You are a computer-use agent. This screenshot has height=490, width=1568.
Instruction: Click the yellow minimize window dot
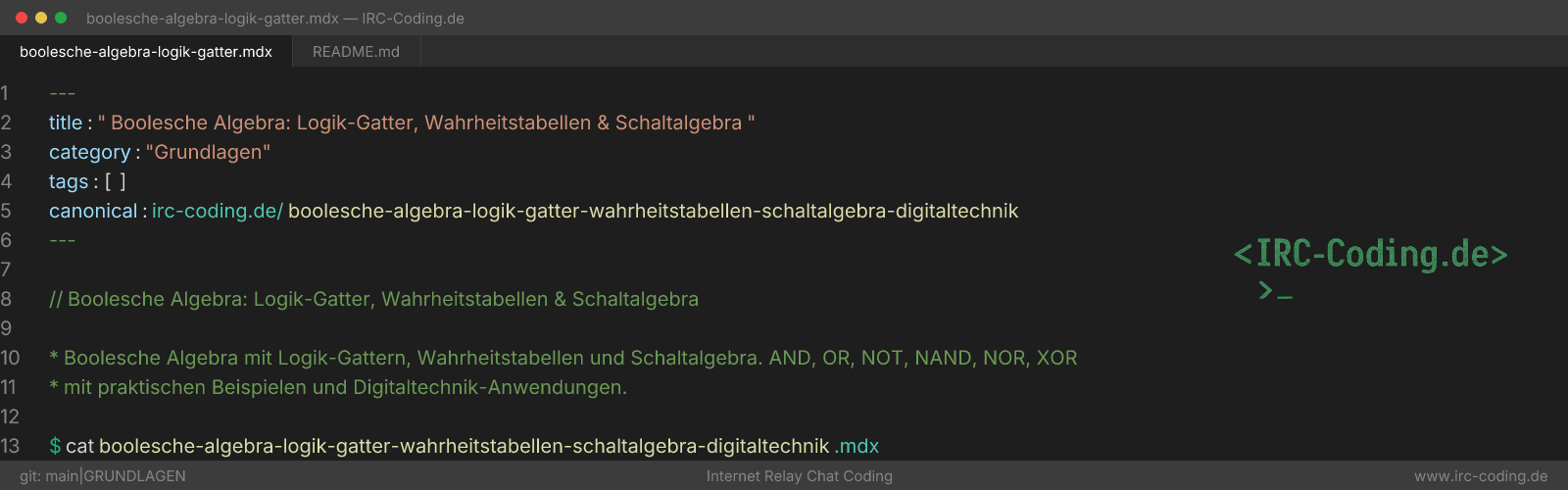pyautogui.click(x=41, y=18)
